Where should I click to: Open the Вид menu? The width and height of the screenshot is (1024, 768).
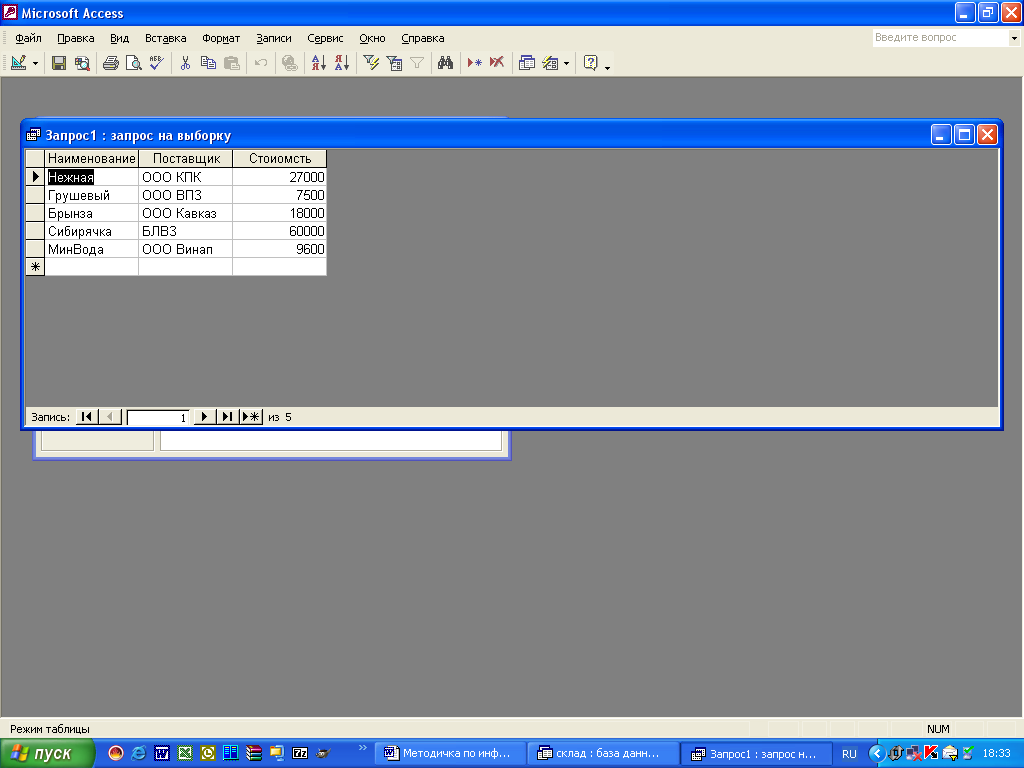(x=120, y=38)
